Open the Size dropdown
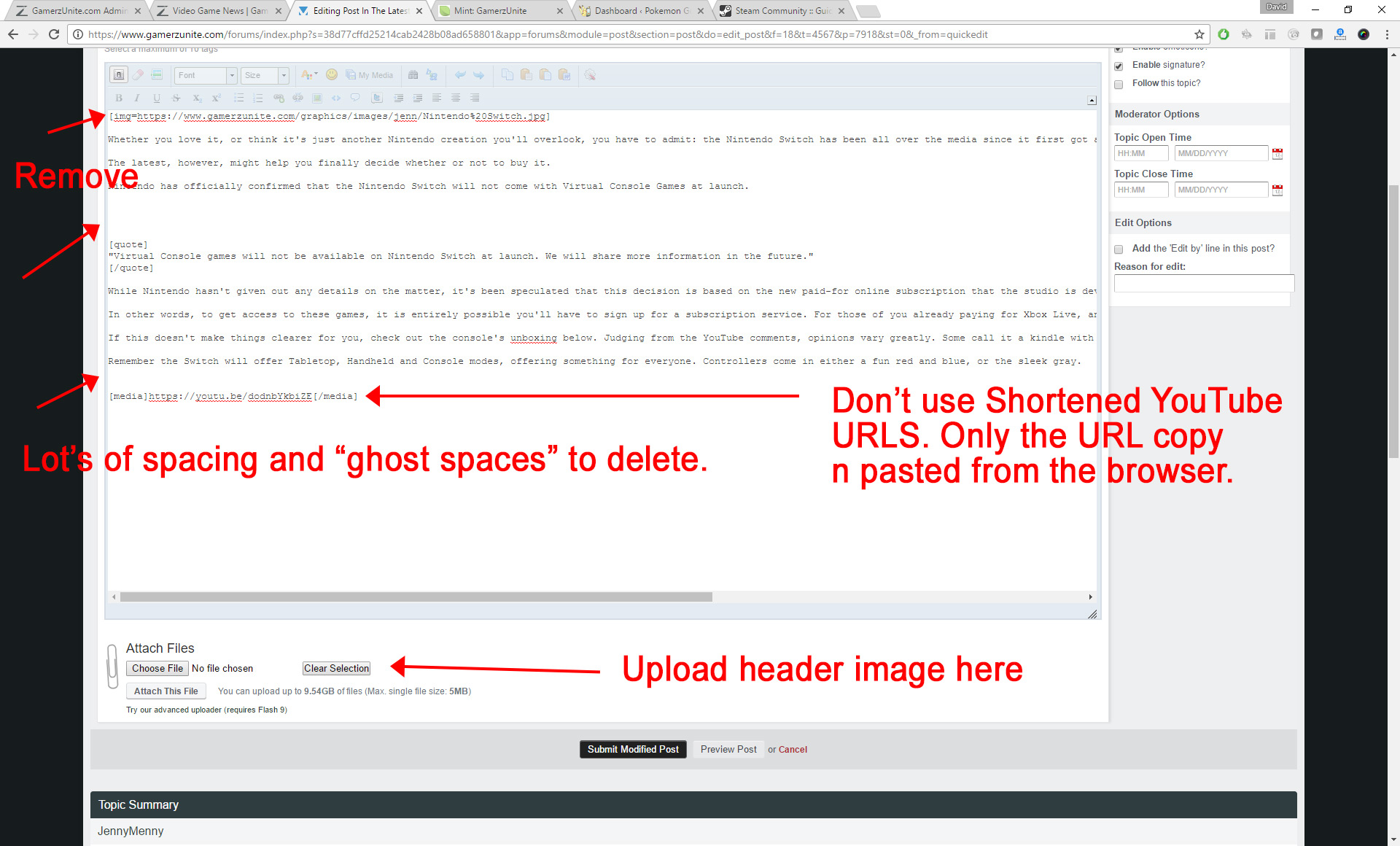Image resolution: width=1400 pixels, height=846 pixels. tap(265, 75)
